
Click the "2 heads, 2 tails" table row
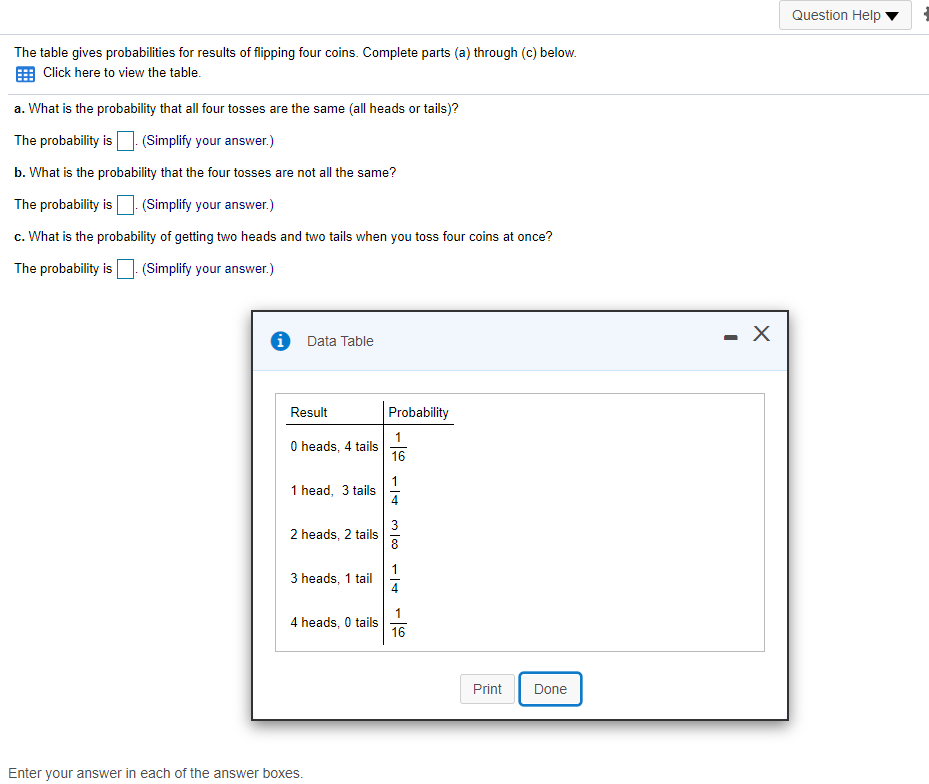[333, 534]
